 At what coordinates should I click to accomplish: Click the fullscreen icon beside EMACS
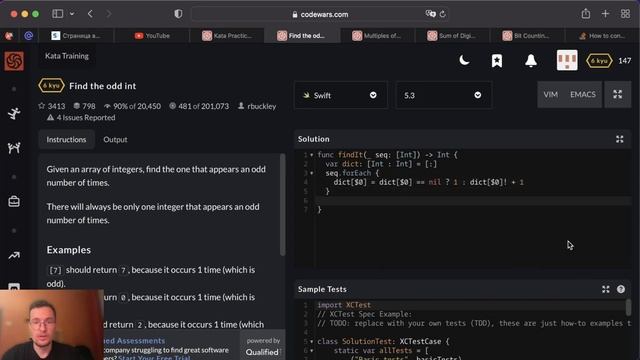(x=618, y=95)
